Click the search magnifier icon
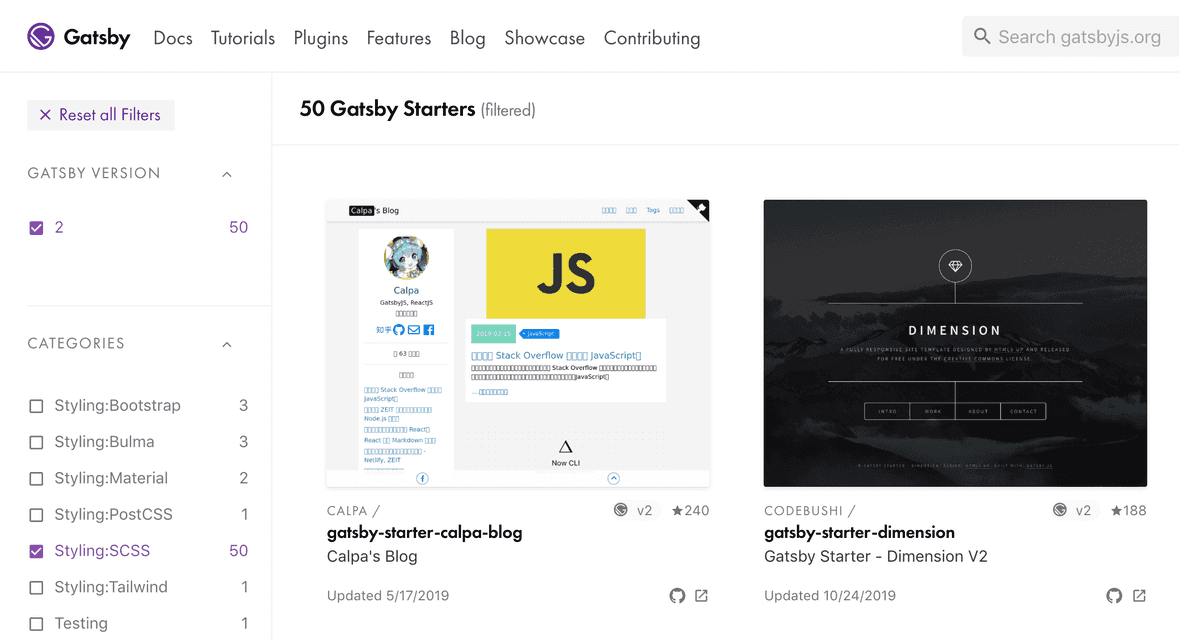Screen dimensions: 1179x640 pos(982,37)
